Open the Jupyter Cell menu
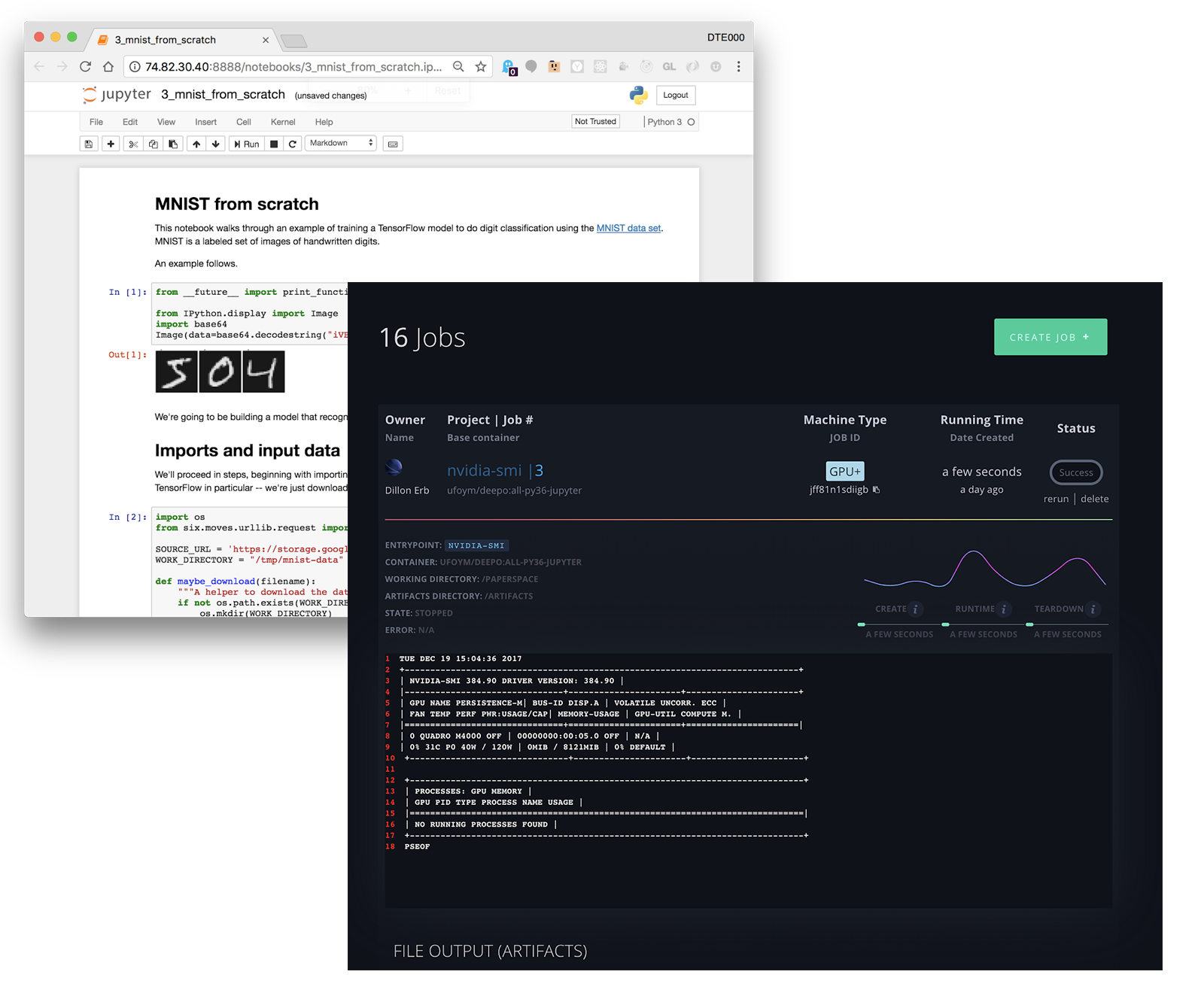 (244, 122)
